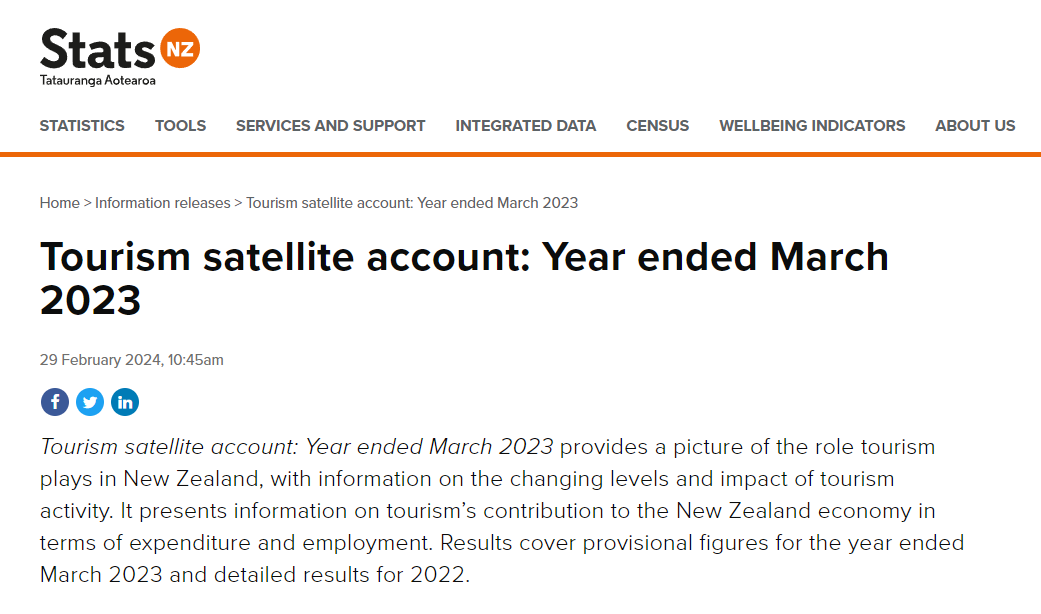Open Wellbeing Indicators menu
The height and width of the screenshot is (614, 1041).
[812, 125]
